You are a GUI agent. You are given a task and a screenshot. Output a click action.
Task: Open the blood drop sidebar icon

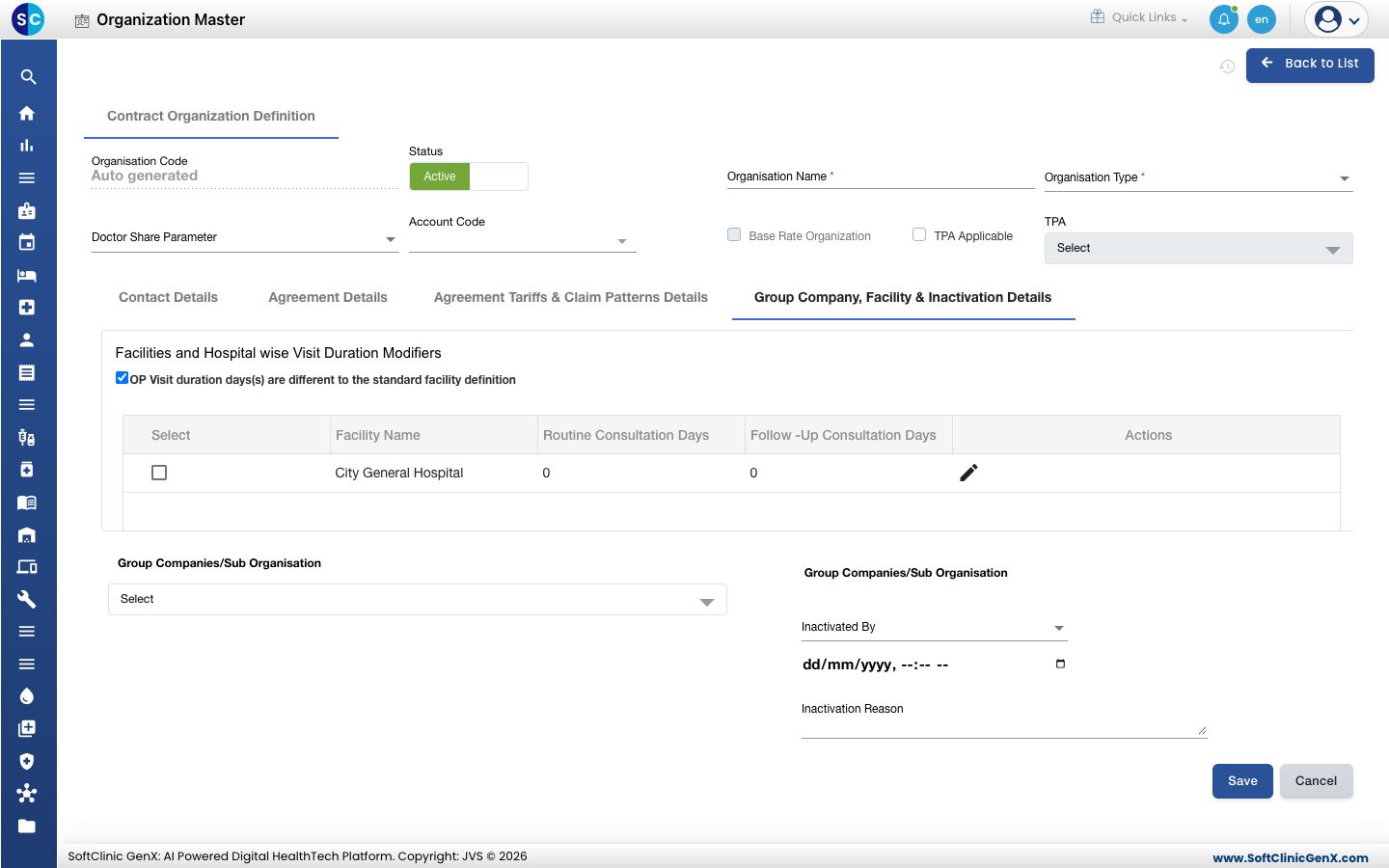(x=27, y=696)
